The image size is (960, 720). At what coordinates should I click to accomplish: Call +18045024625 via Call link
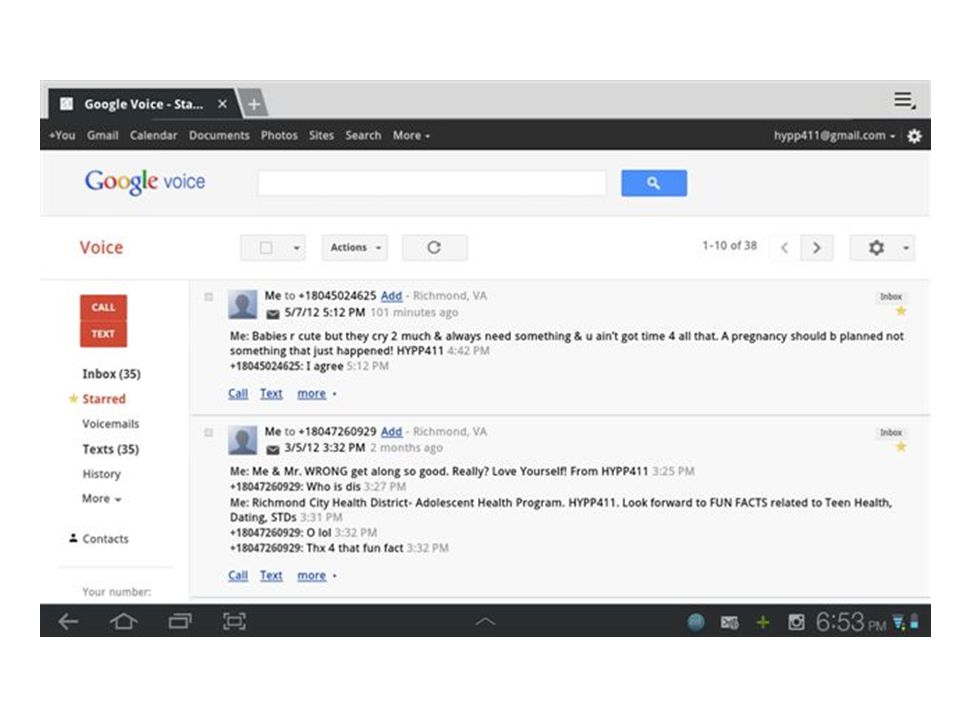click(x=238, y=394)
